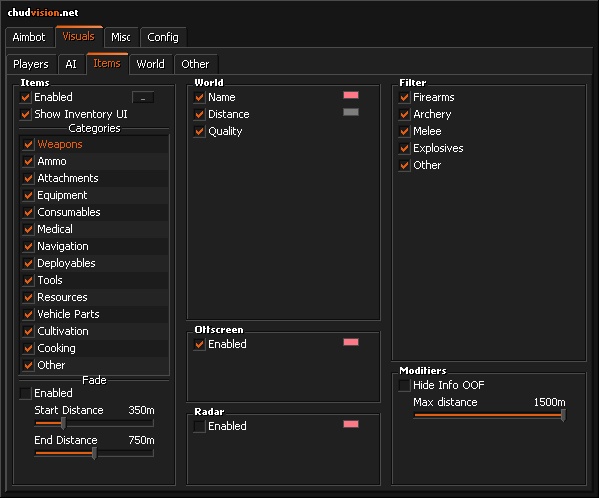The image size is (599, 498).
Task: Toggle the Other checkbox under Filter
Action: [x=404, y=165]
